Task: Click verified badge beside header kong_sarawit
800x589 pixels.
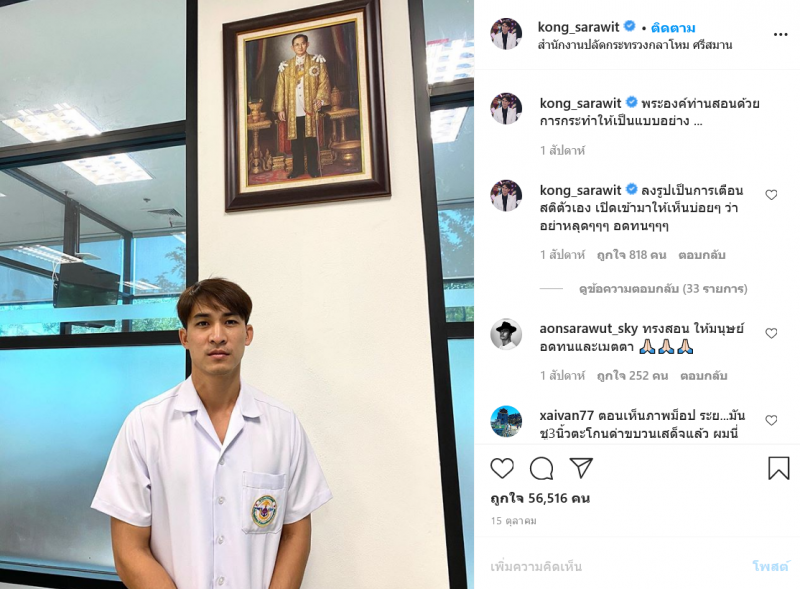Action: pyautogui.click(x=630, y=26)
